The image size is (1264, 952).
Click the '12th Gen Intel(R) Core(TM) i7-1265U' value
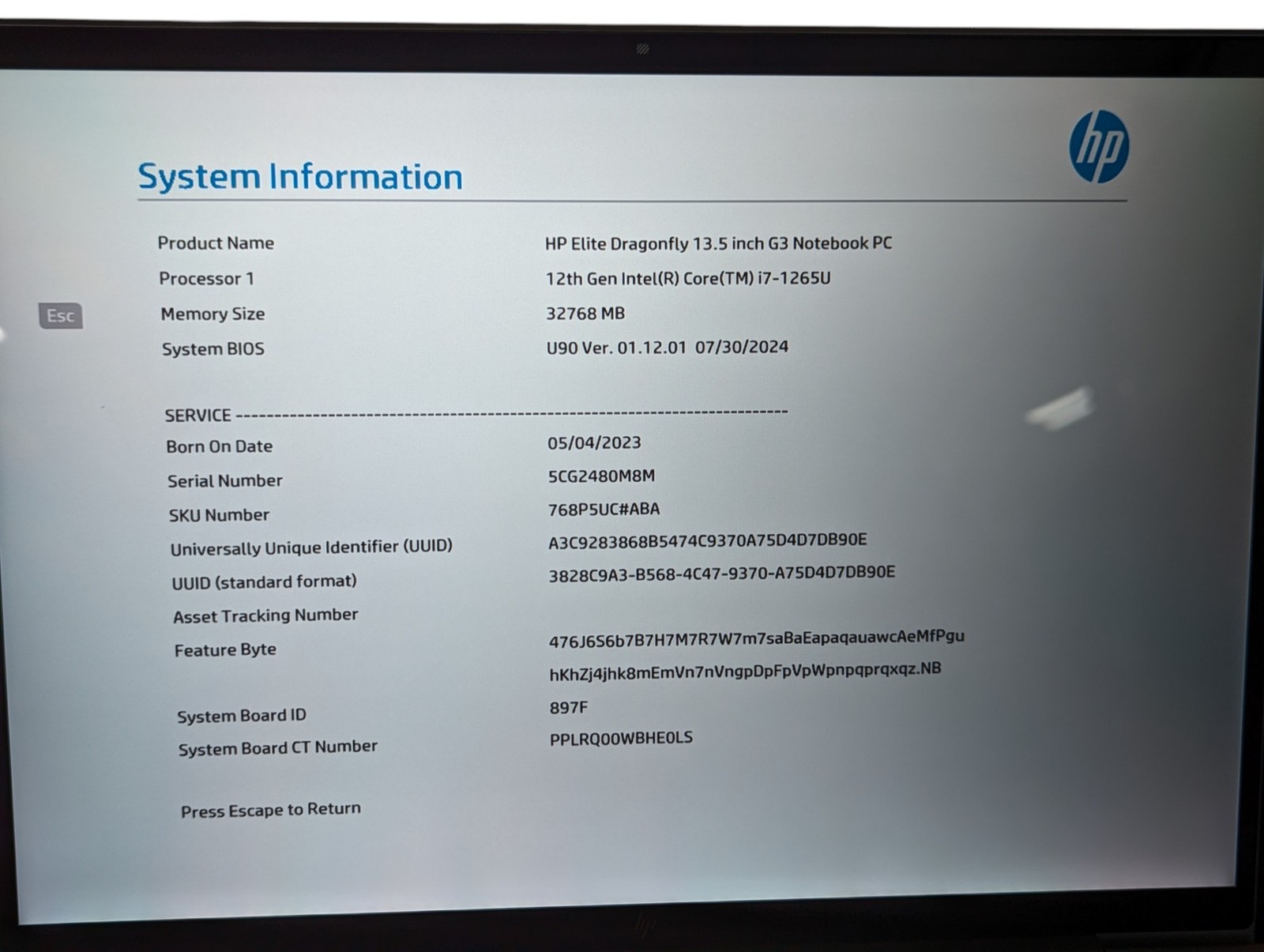coord(687,279)
